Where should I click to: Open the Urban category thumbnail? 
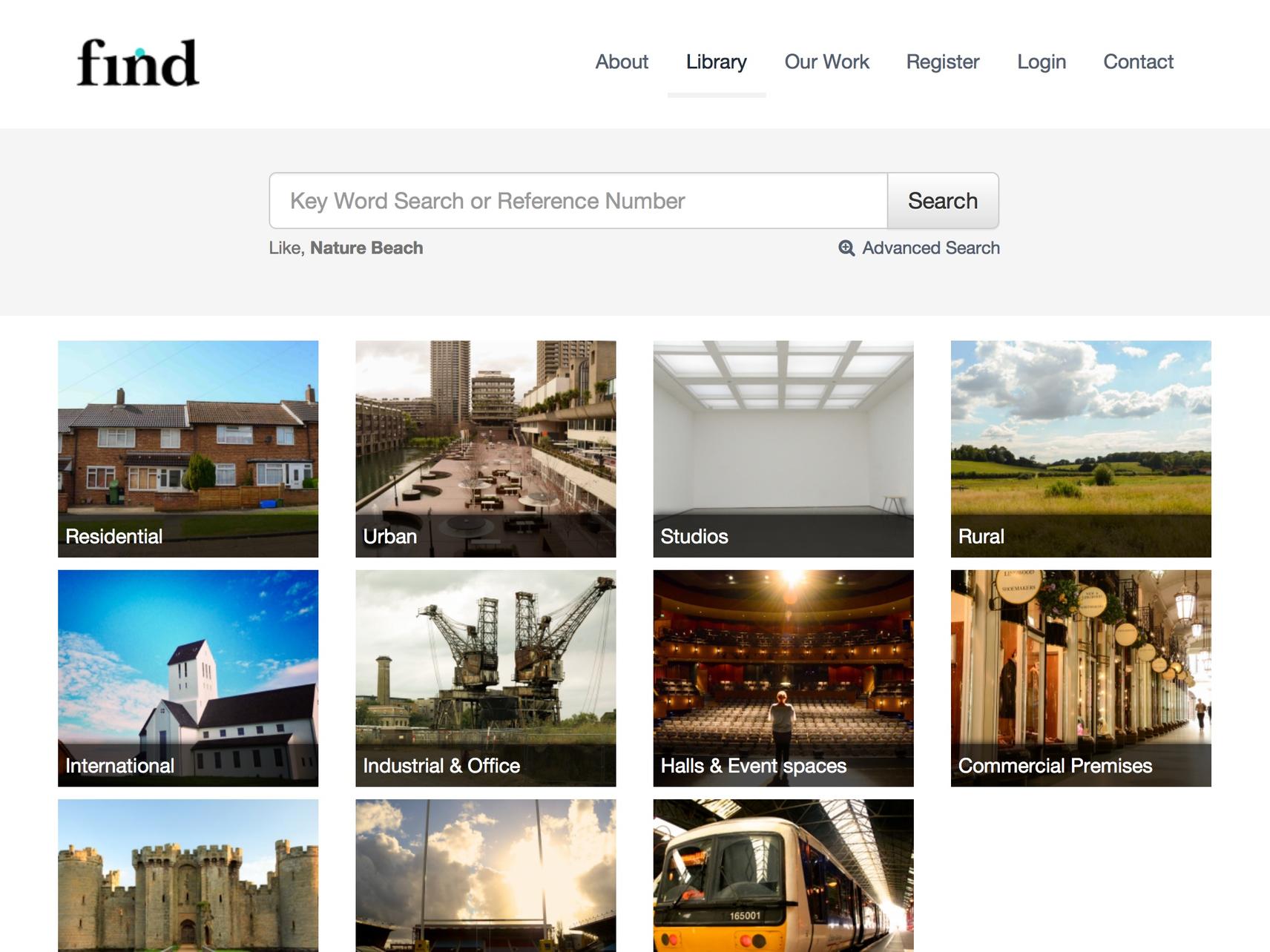[x=486, y=449]
